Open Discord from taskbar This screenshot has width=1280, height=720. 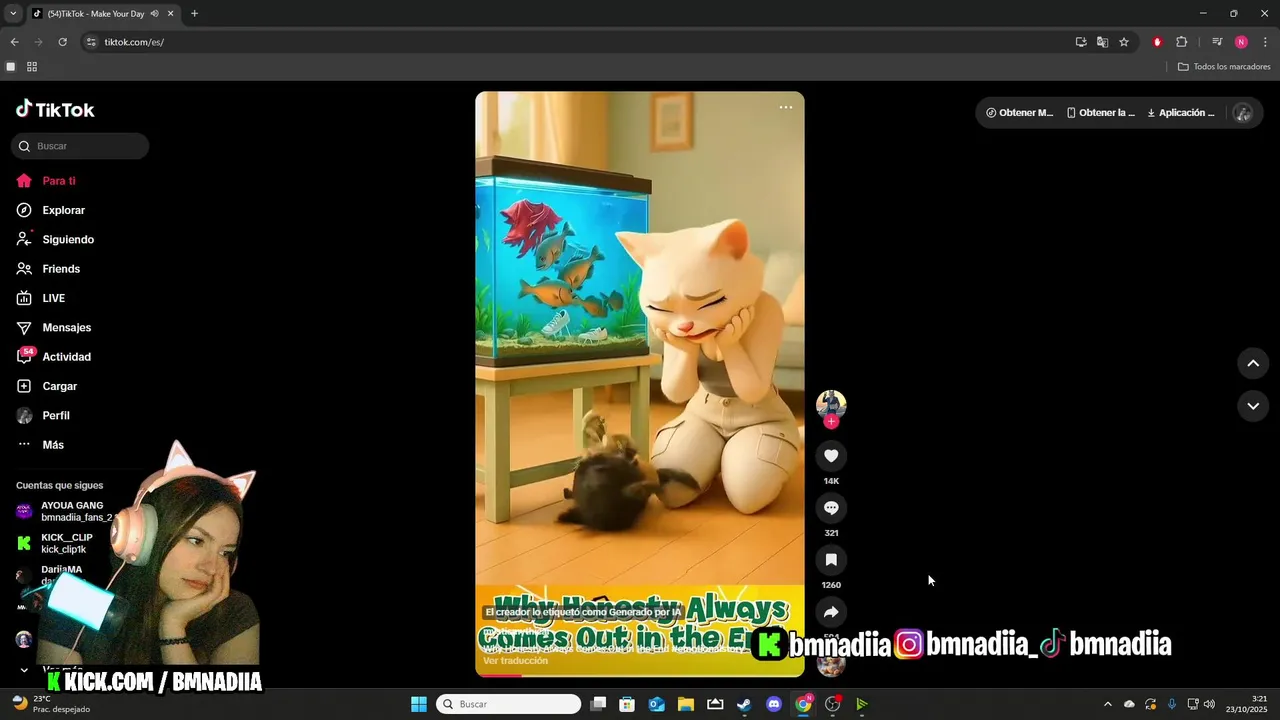click(774, 704)
